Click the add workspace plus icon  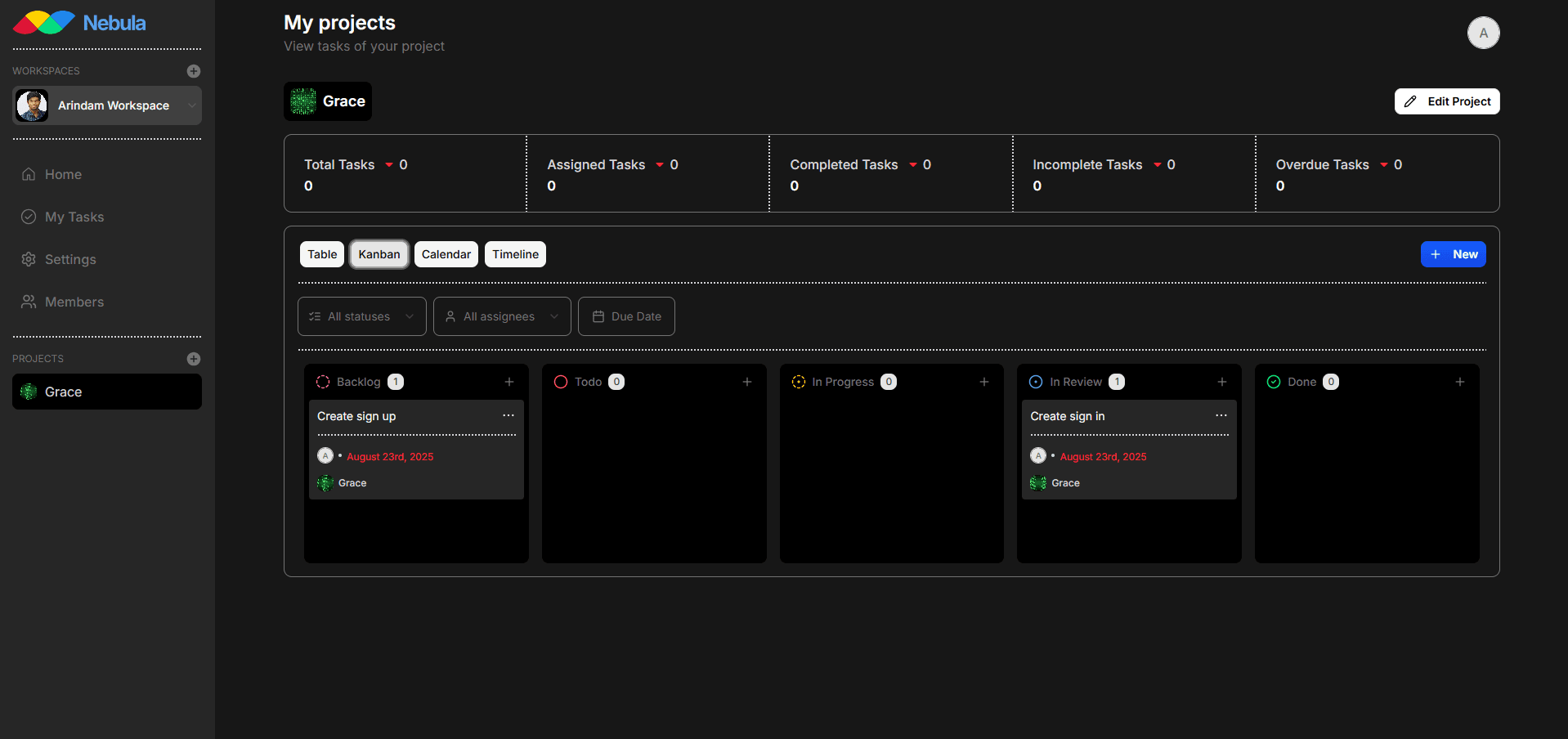[193, 71]
